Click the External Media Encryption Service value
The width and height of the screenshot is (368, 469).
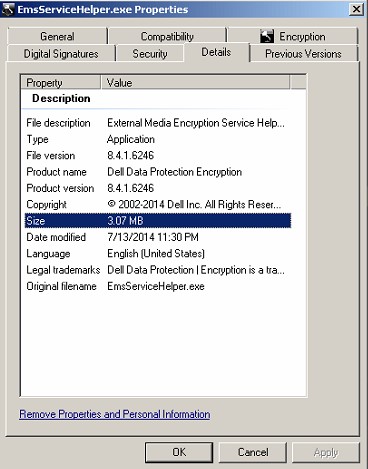coord(196,123)
